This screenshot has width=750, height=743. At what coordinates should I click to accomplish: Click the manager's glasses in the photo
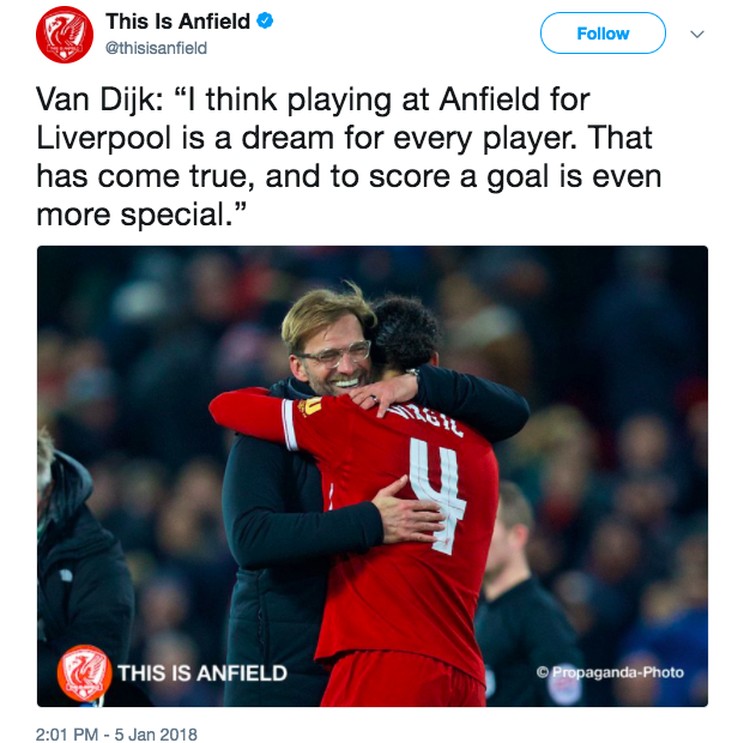tap(334, 353)
